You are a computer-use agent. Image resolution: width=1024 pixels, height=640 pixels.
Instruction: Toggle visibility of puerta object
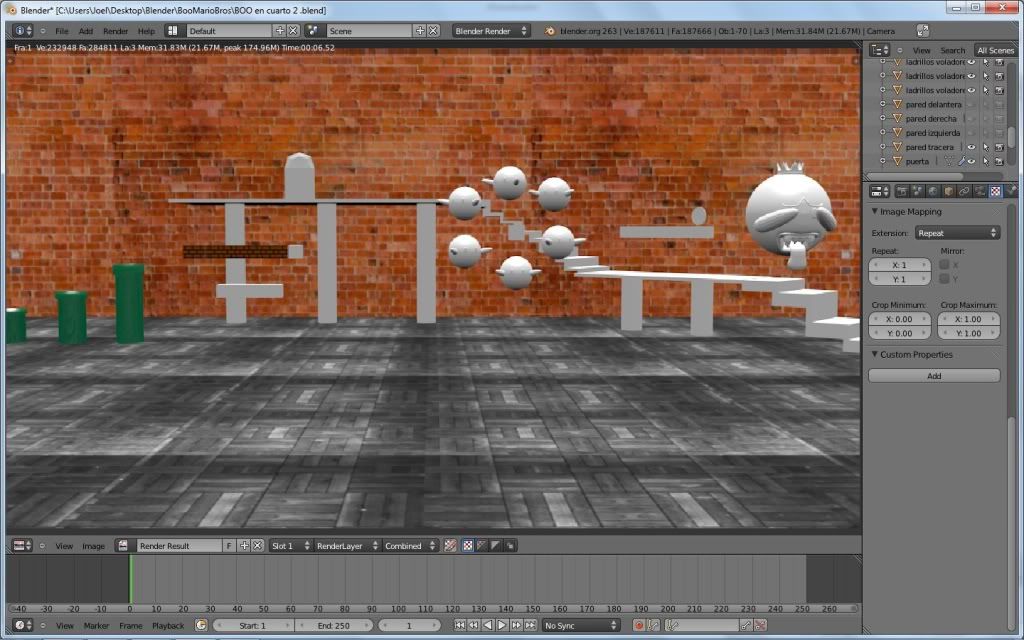[972, 161]
